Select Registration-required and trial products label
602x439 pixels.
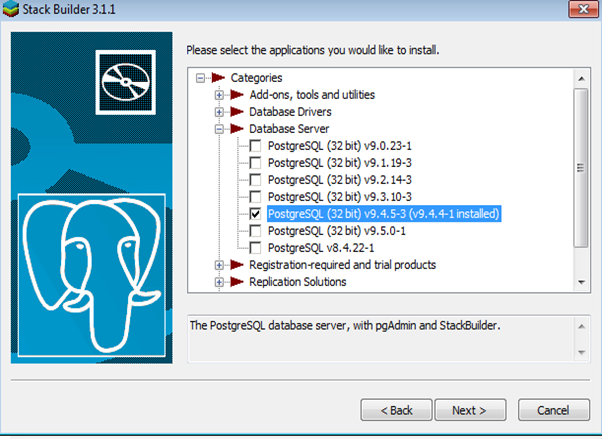pos(342,265)
